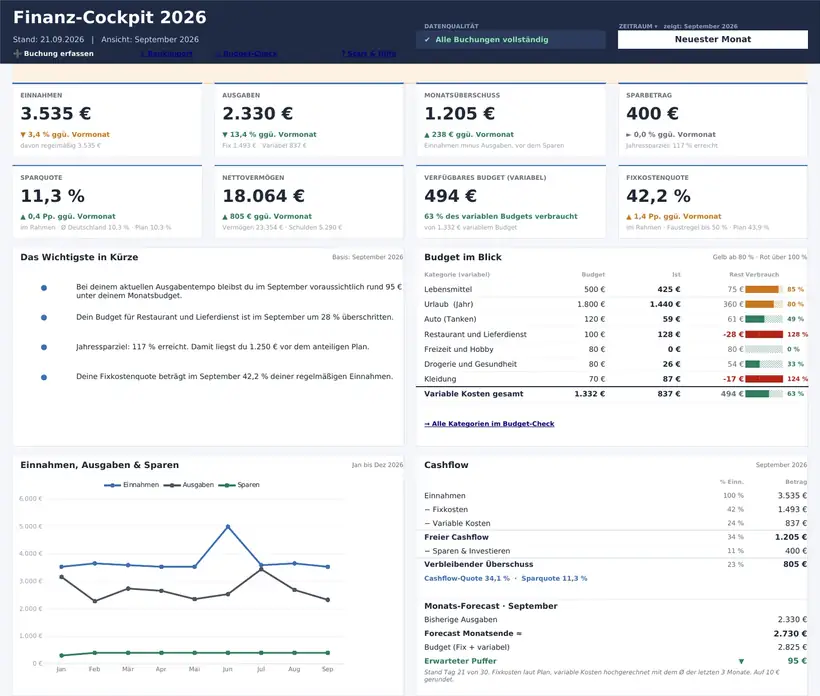
Task: Open the Zeitraum dropdown label
Action: pyautogui.click(x=638, y=26)
